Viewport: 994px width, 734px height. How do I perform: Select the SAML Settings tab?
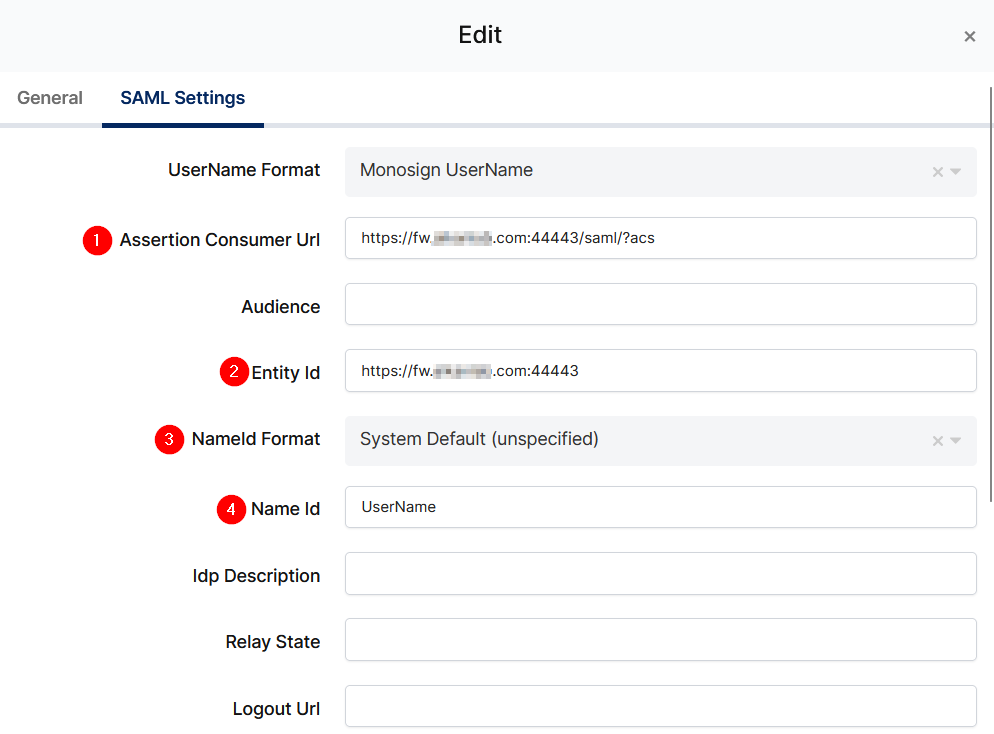[182, 98]
